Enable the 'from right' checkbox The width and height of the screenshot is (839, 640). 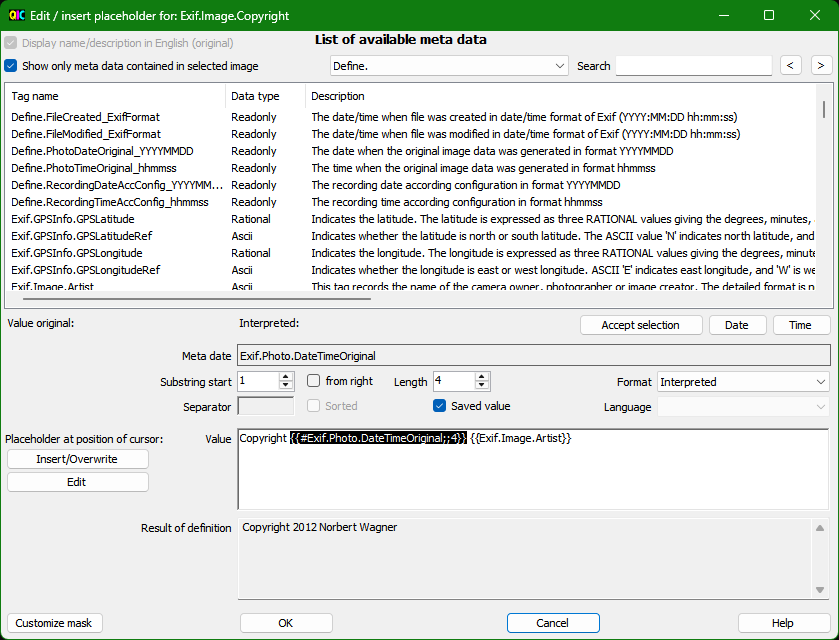tap(314, 380)
